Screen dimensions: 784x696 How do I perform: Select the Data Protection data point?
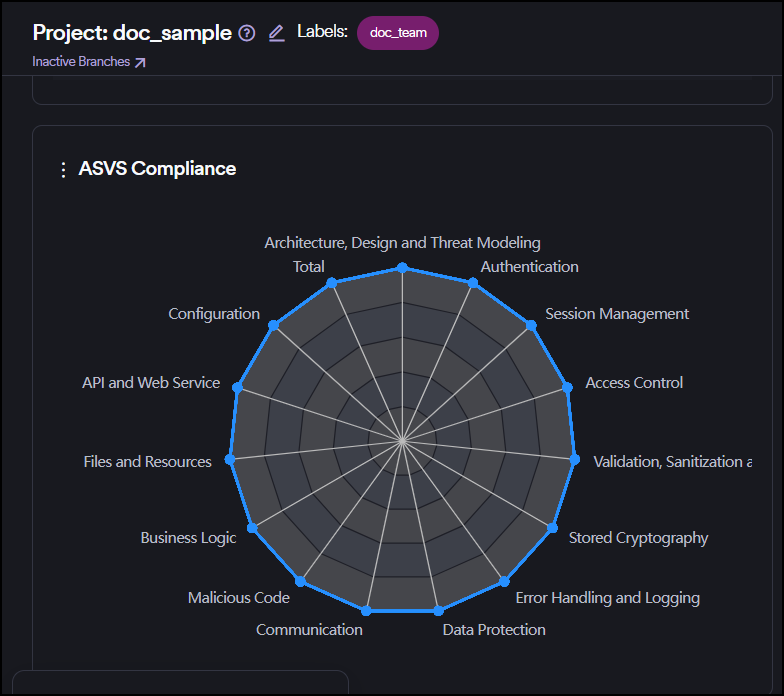click(437, 610)
